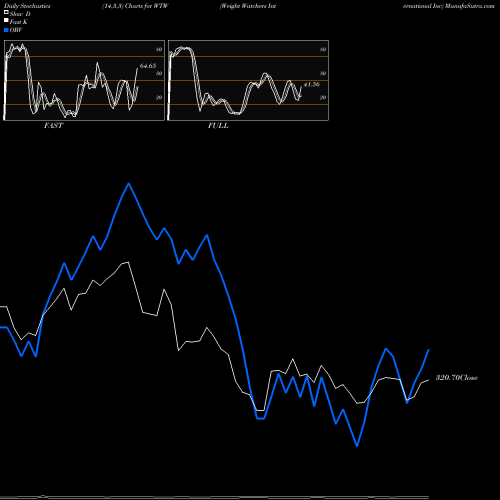
Task: Click the '(14,3,3) Charts for WTW' text
Action: (x=135, y=6)
